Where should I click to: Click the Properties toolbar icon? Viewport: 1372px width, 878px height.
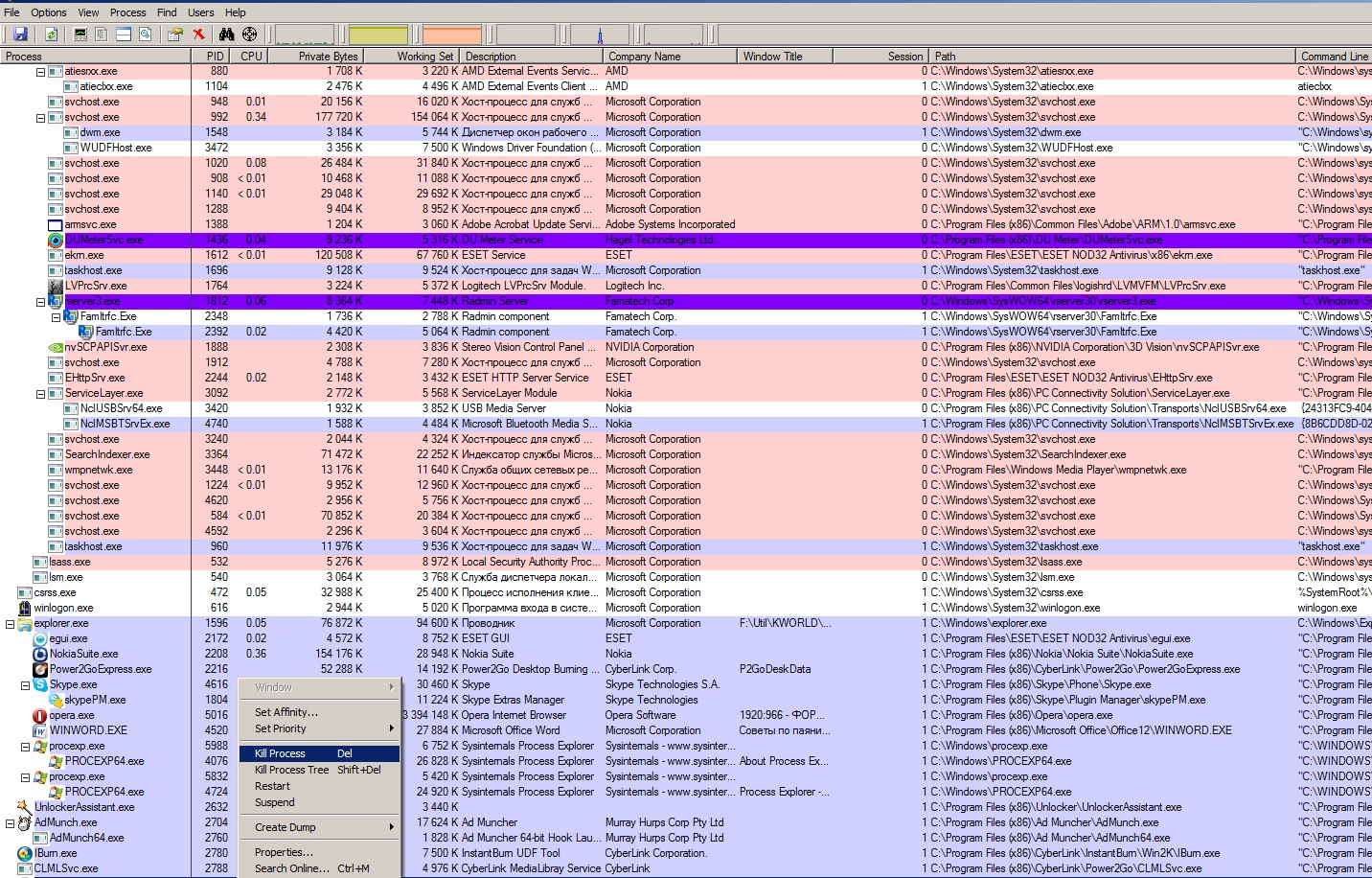pos(174,35)
